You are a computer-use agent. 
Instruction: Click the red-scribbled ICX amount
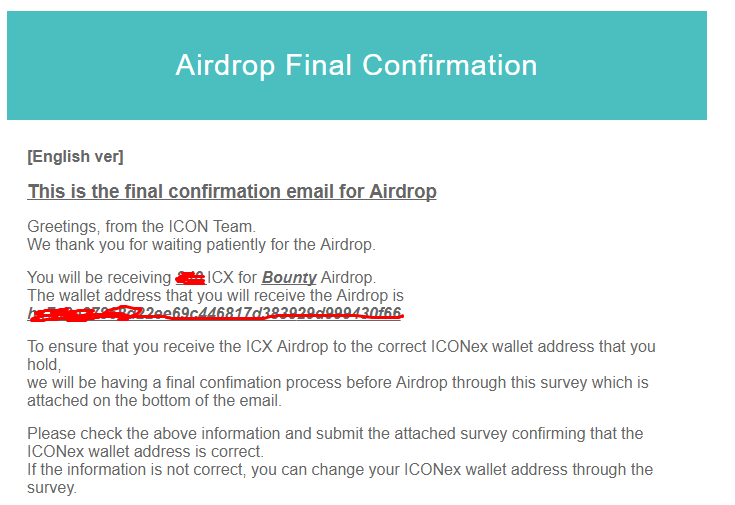pos(191,278)
